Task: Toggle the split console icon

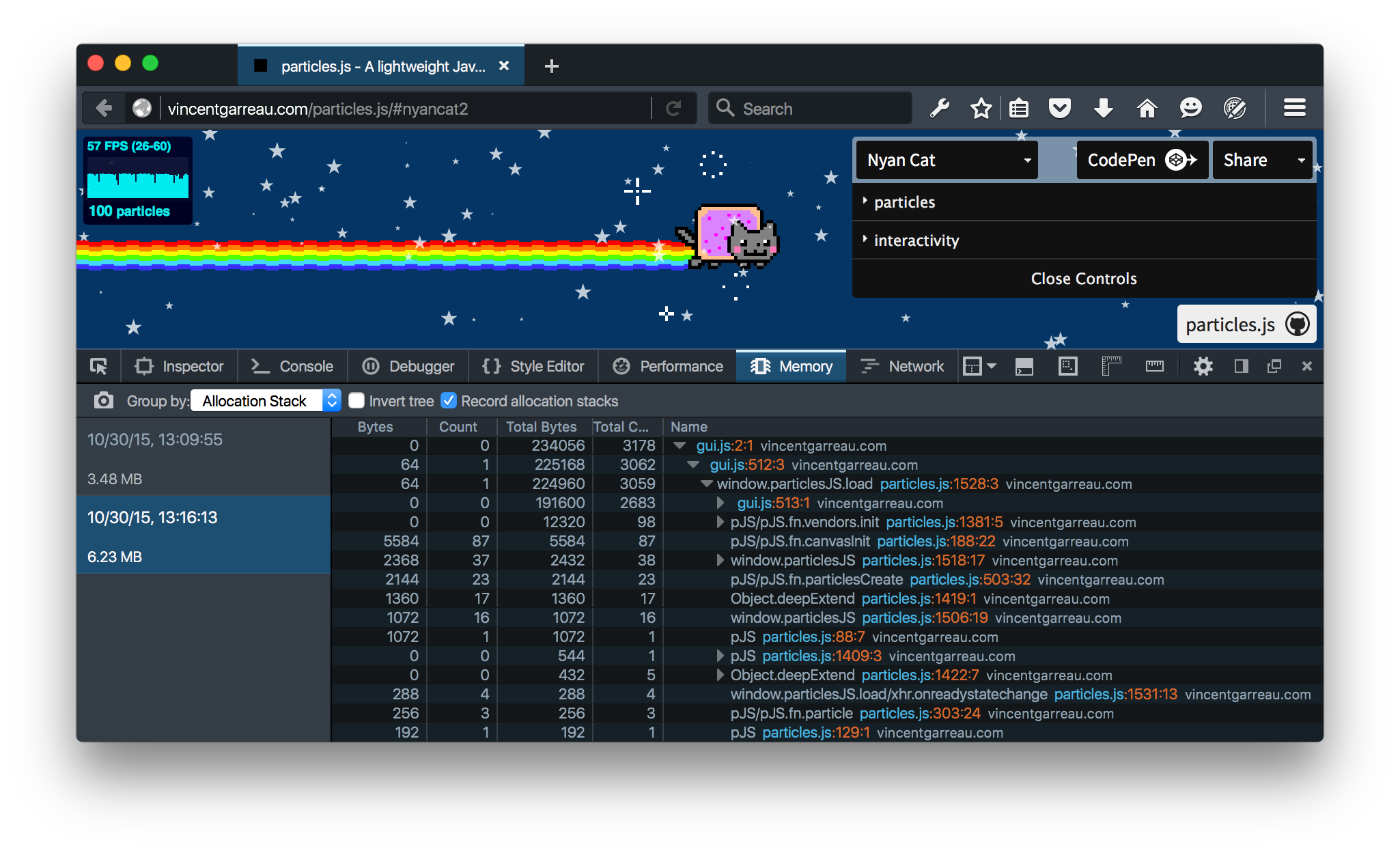Action: [1024, 366]
